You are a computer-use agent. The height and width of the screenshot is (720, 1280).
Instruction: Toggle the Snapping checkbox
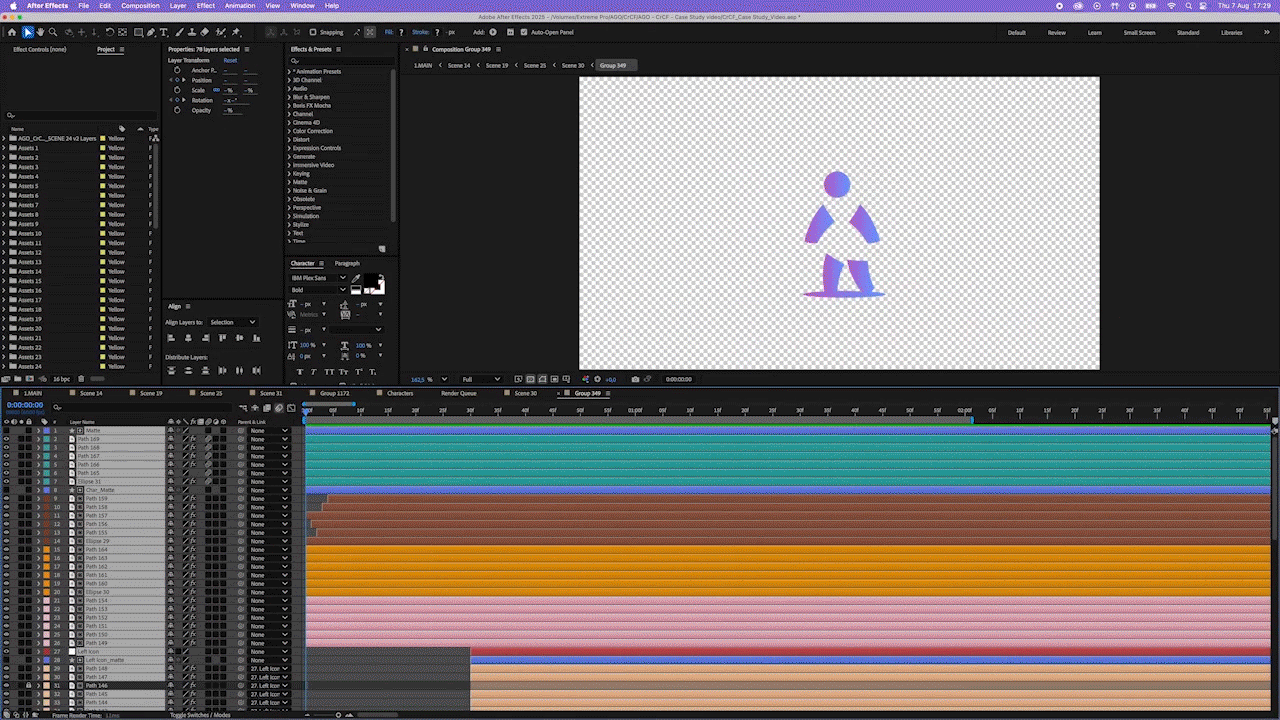(x=312, y=32)
